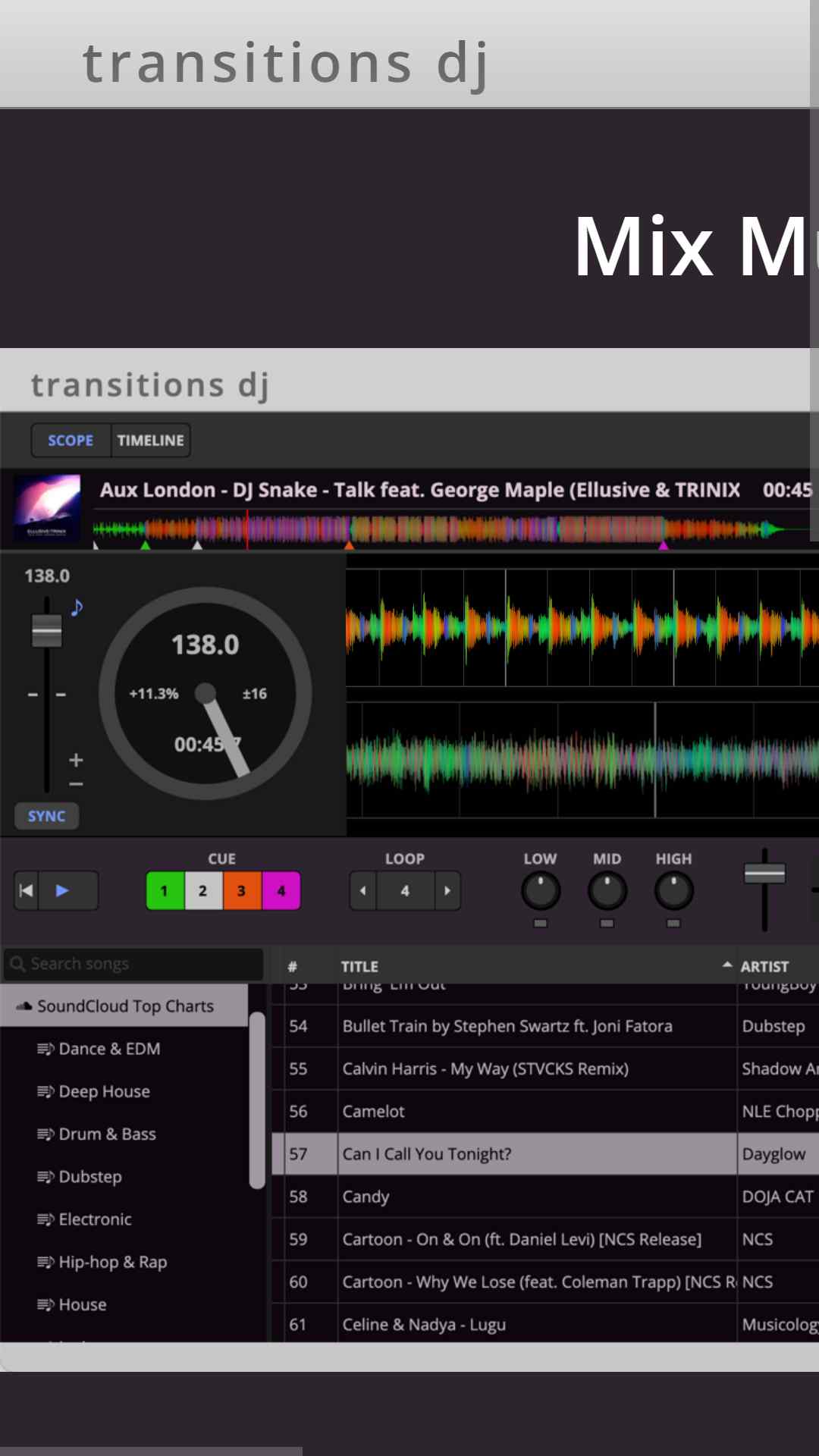Click the cloud icon beside SoundCloud Top Charts

click(x=24, y=1006)
